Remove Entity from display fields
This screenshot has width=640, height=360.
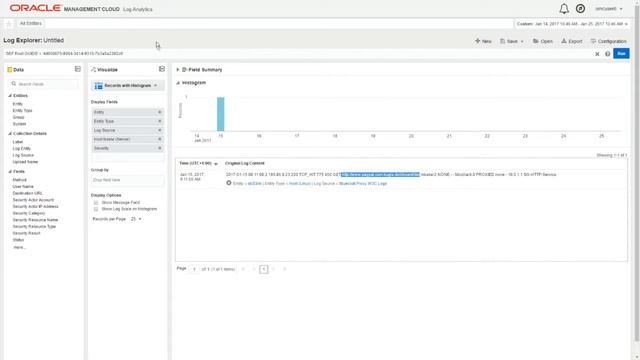point(160,112)
